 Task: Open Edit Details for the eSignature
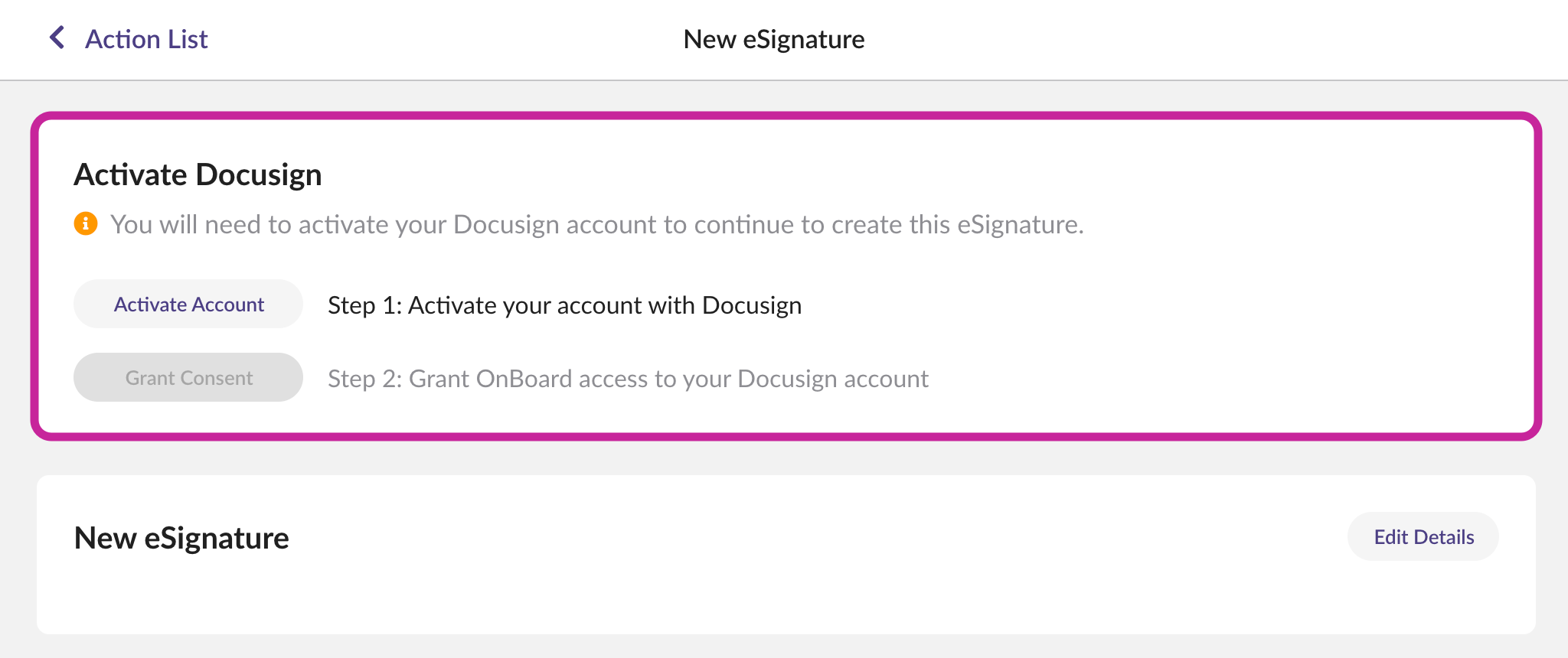pyautogui.click(x=1423, y=537)
